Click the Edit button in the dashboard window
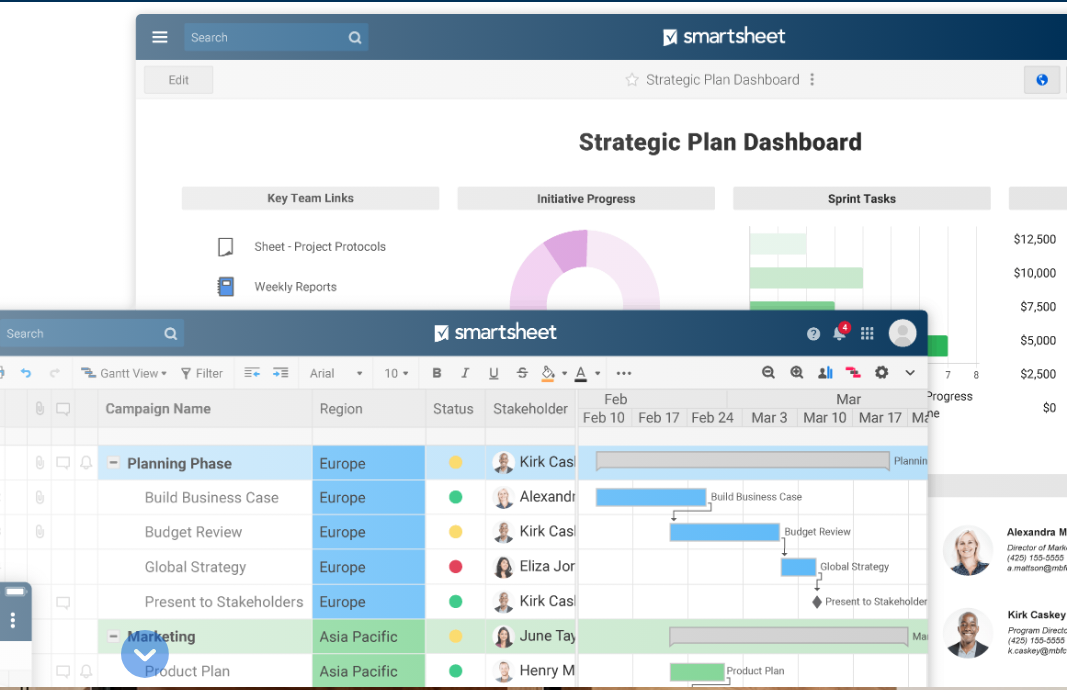 coord(178,80)
